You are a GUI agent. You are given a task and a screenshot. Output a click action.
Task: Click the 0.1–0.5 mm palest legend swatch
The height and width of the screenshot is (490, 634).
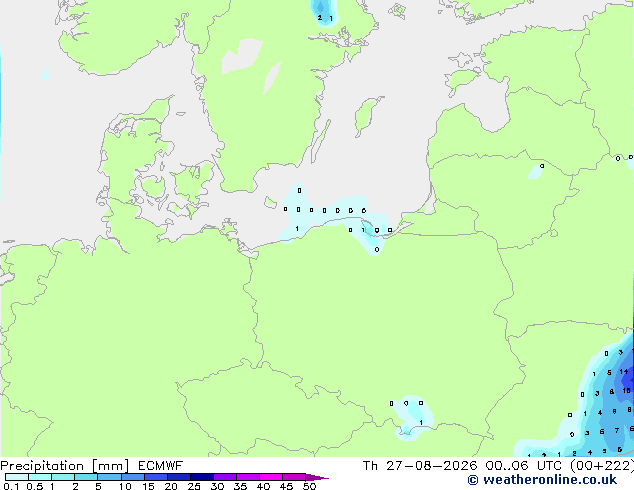(x=17, y=477)
